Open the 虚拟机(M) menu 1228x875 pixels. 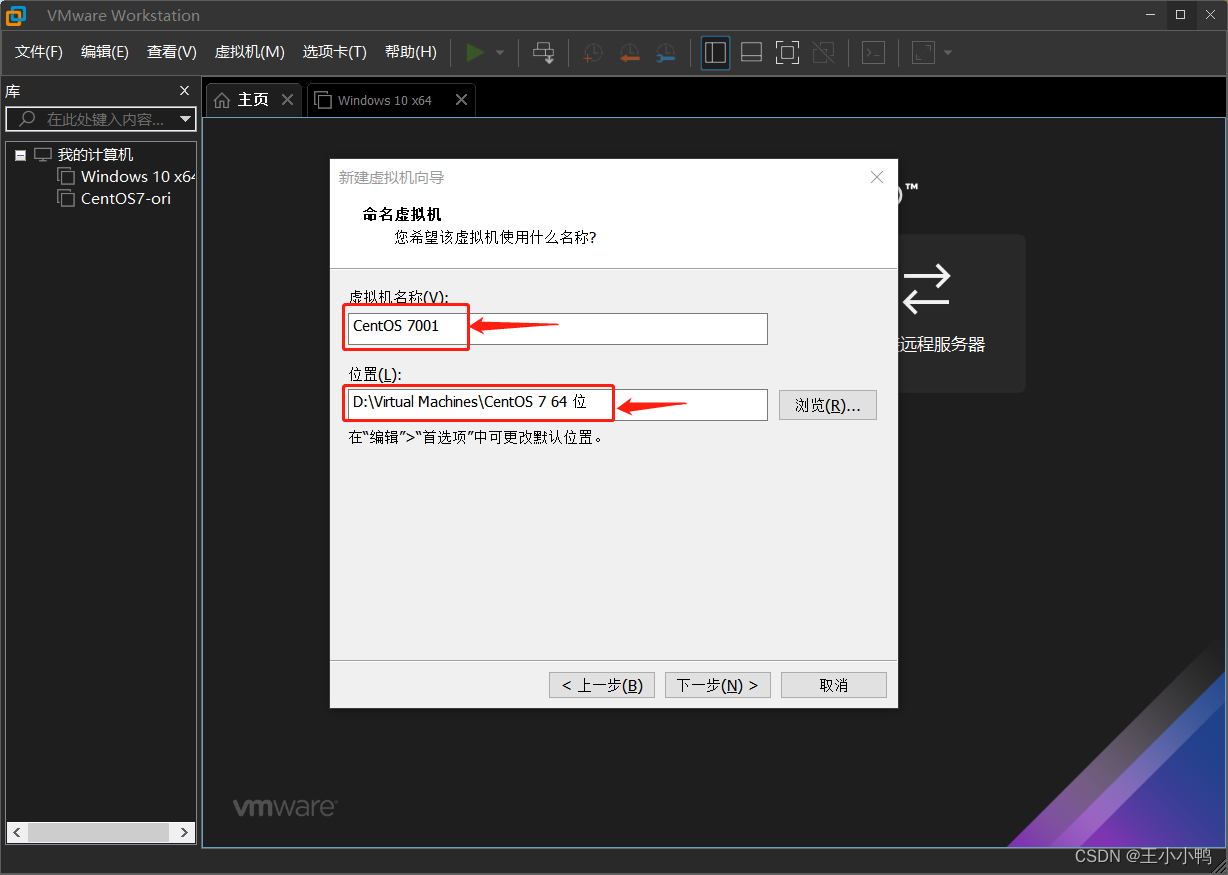249,52
